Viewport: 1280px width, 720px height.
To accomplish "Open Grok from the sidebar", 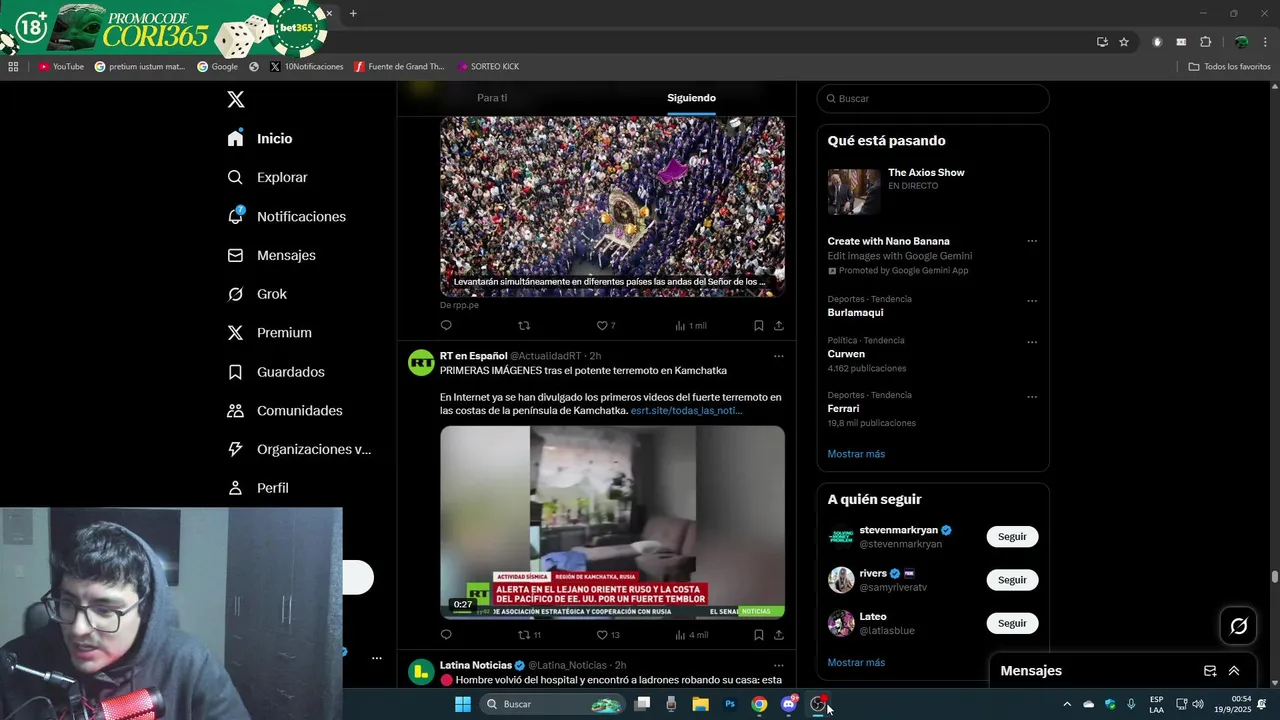I will point(257,294).
